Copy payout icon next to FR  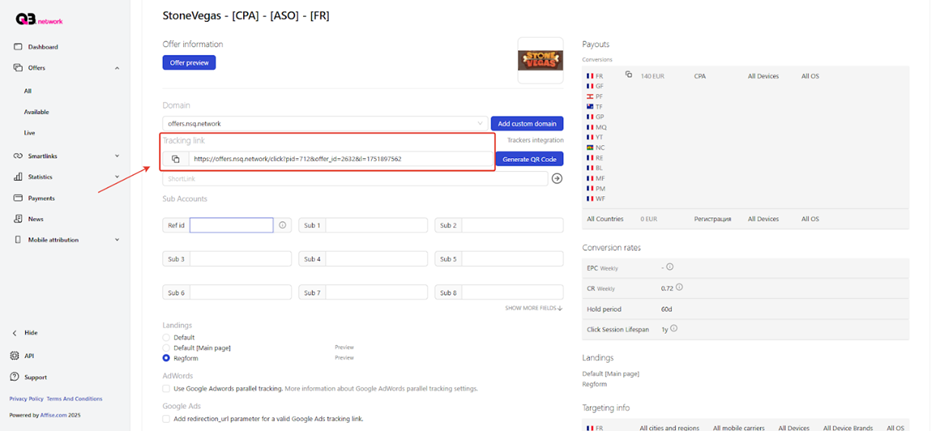pyautogui.click(x=628, y=75)
